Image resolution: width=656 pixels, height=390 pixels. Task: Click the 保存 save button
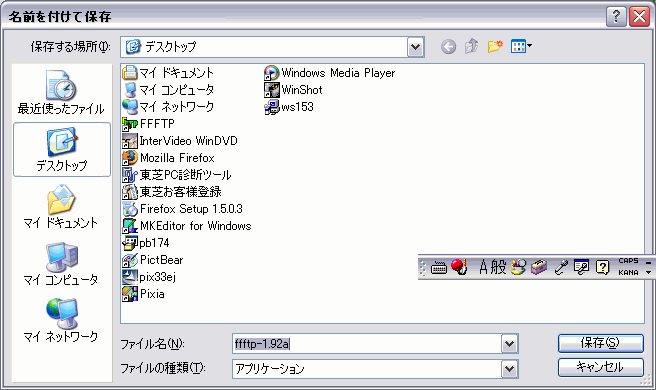point(600,343)
